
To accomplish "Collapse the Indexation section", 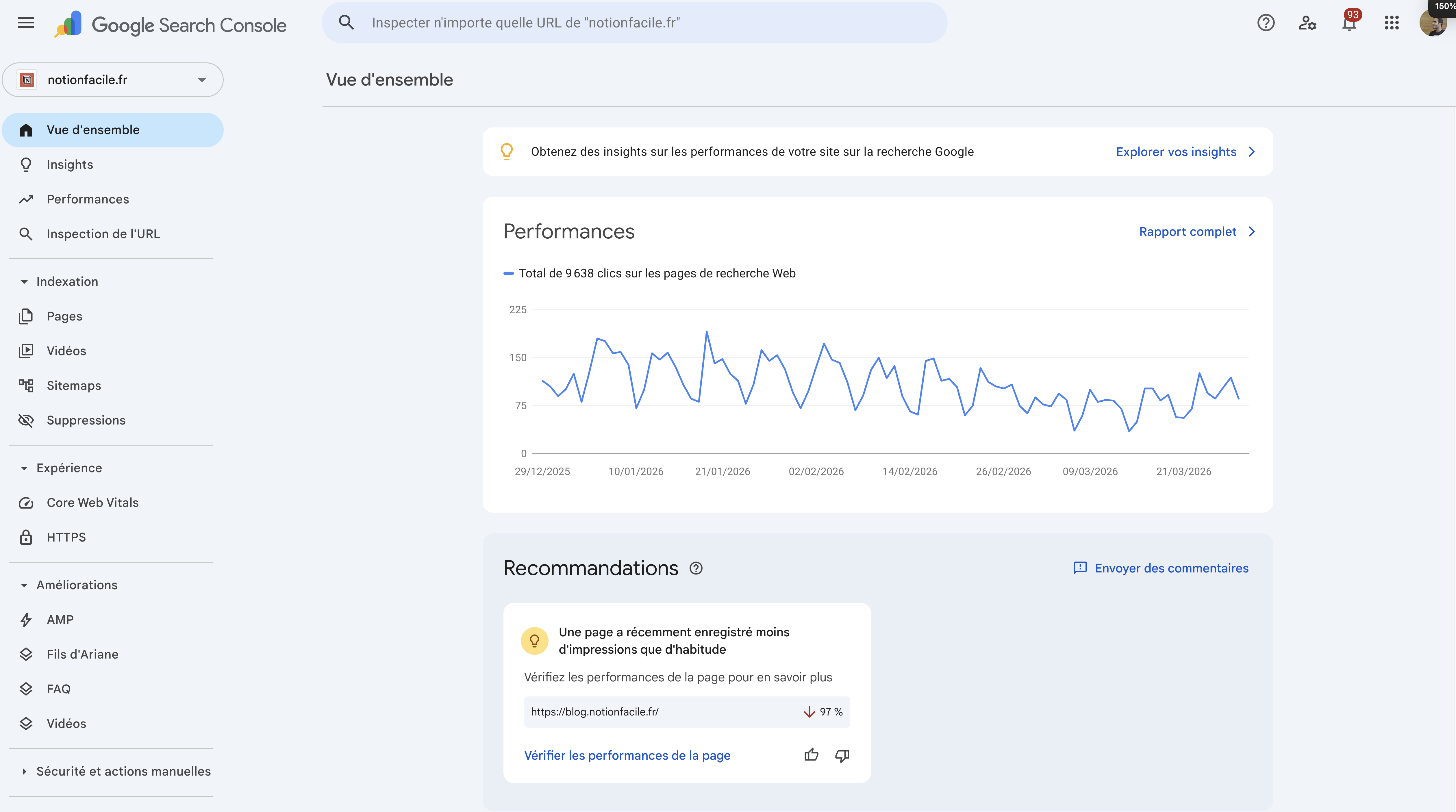I will [24, 281].
